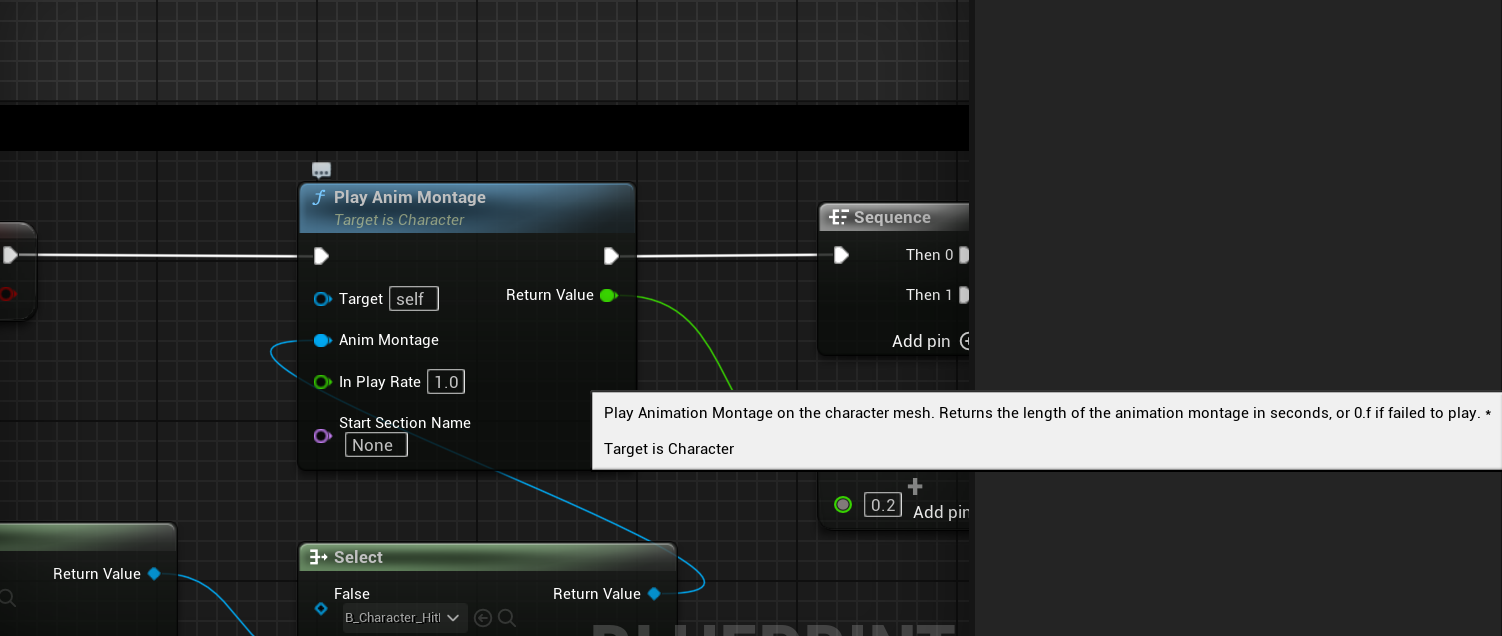
Task: Click the Play Anim Montage exec input pin
Action: 321,256
